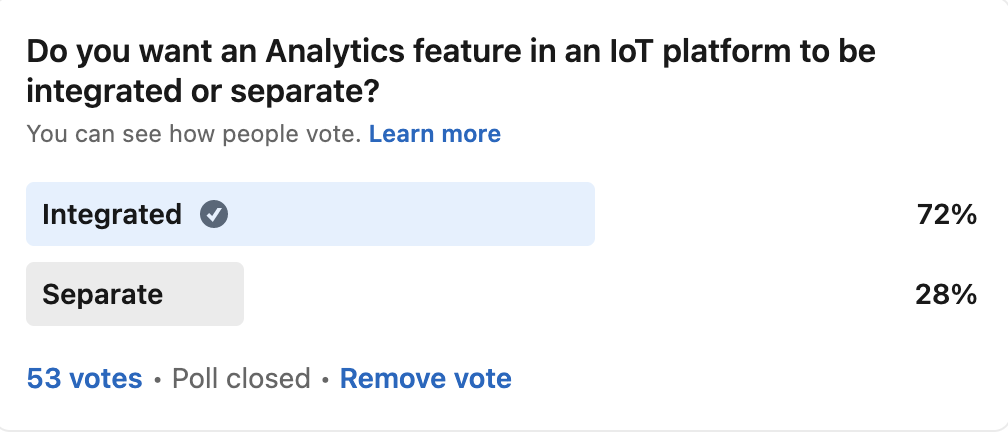
Task: Open the Learn more link
Action: [x=434, y=134]
